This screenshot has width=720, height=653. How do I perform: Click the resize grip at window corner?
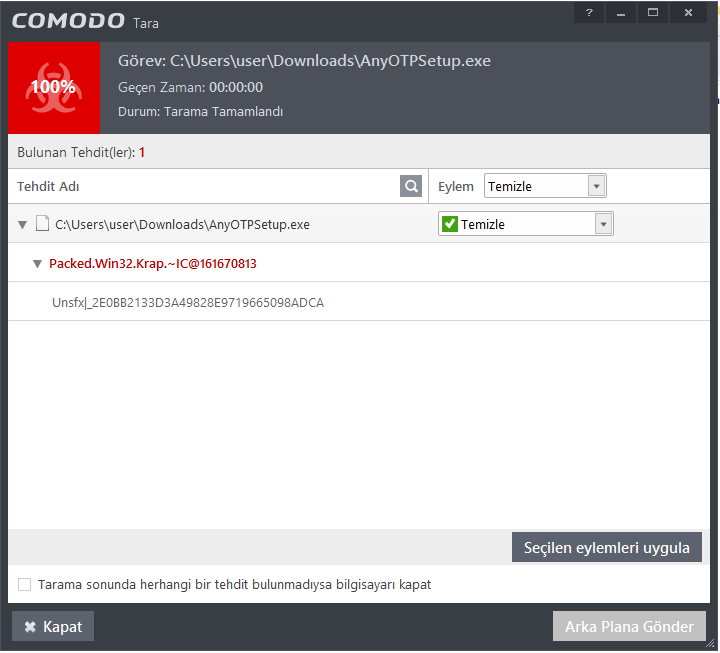pyautogui.click(x=710, y=643)
